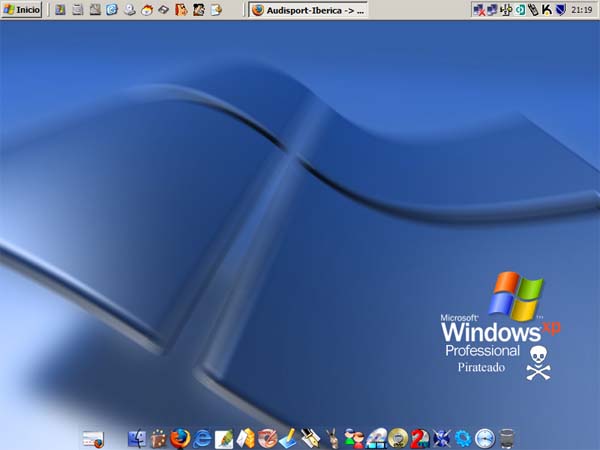This screenshot has width=600, height=450.
Task: Open the Inicio start menu
Action: coord(21,10)
